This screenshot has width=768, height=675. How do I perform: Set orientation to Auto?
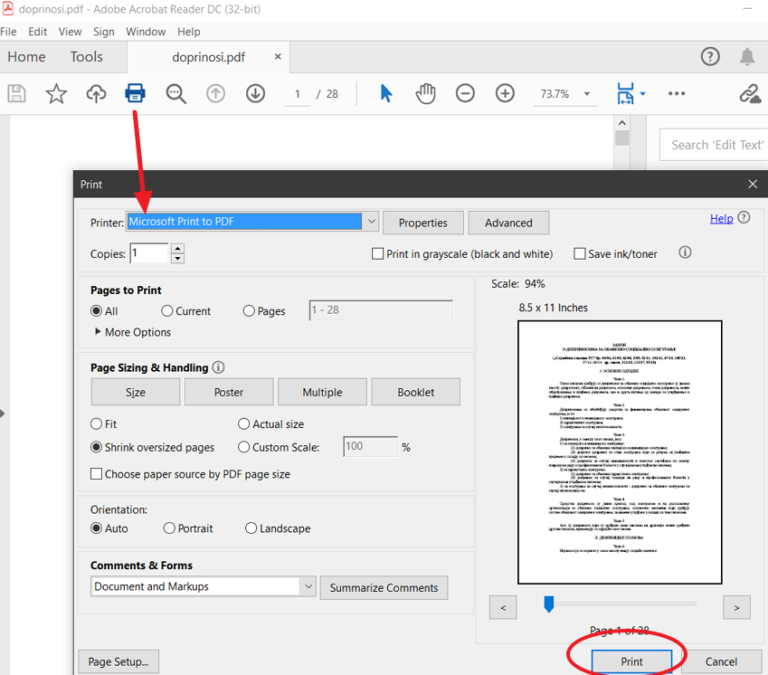coord(96,528)
